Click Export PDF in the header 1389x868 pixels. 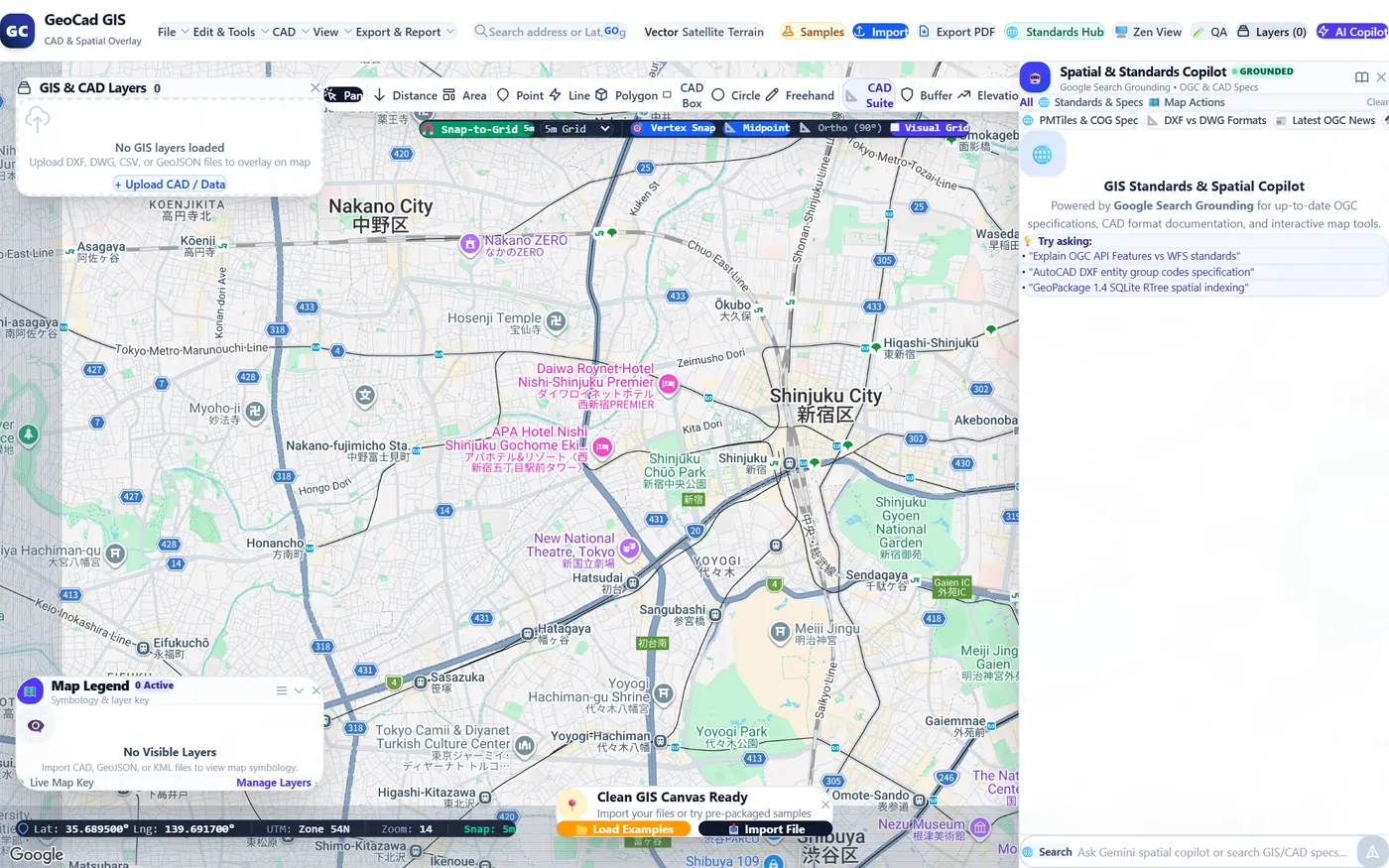957,32
